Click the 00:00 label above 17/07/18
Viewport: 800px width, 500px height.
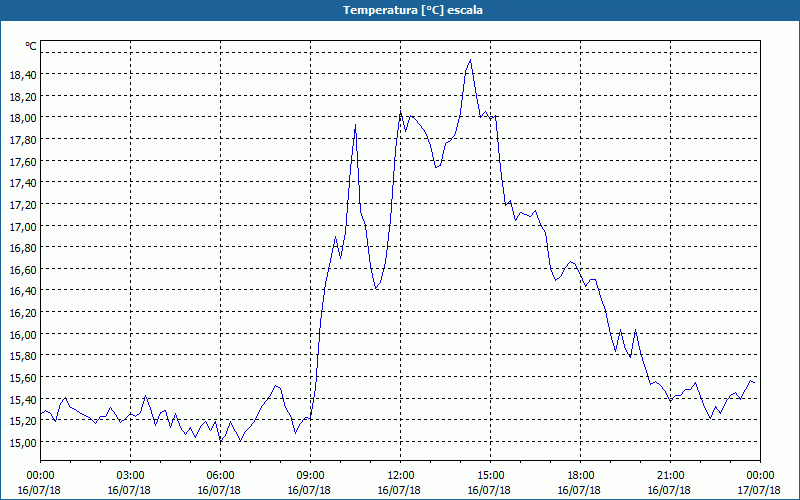[x=760, y=476]
